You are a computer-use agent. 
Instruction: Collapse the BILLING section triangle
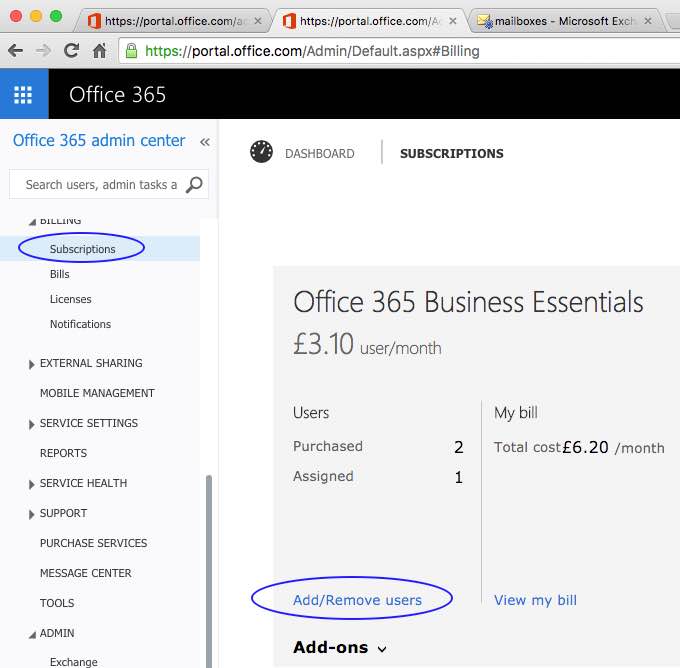32,222
